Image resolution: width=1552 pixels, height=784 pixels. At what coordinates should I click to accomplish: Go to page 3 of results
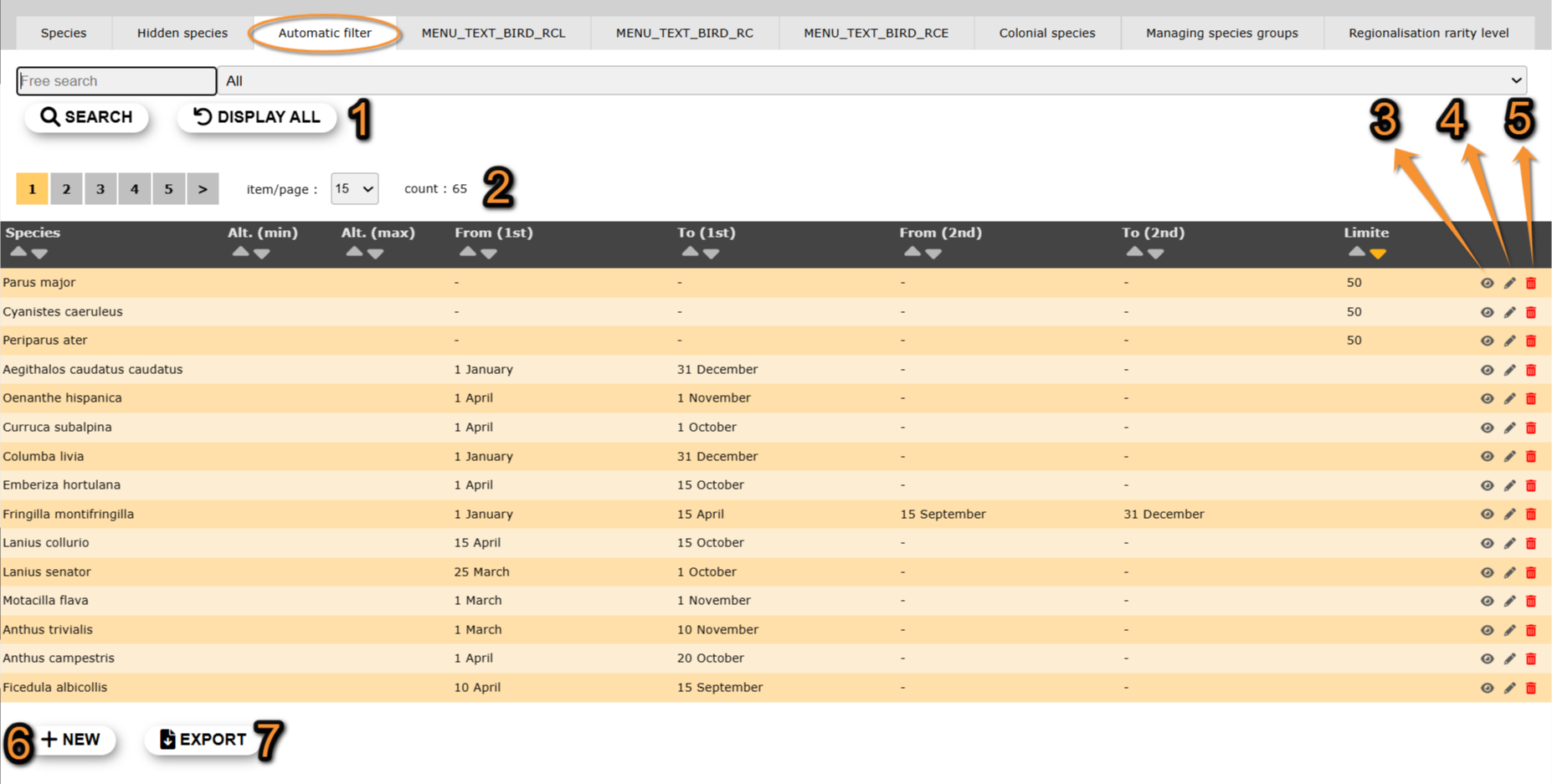100,189
